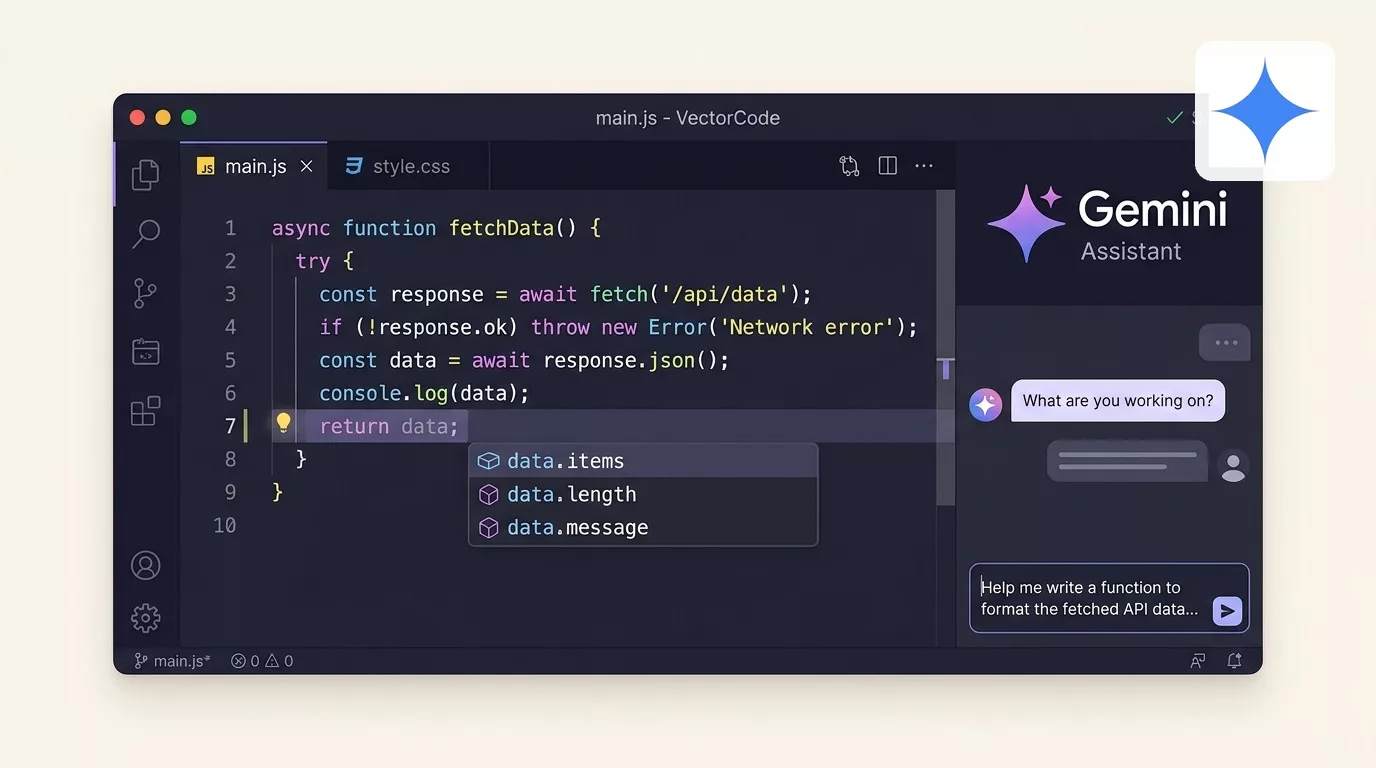Open the chat ellipsis options button
This screenshot has width=1376, height=768.
(1225, 343)
